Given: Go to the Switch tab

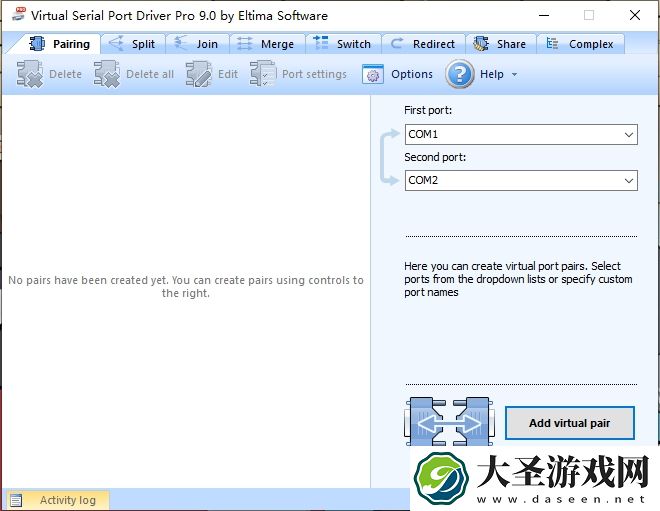Looking at the screenshot, I should [343, 44].
